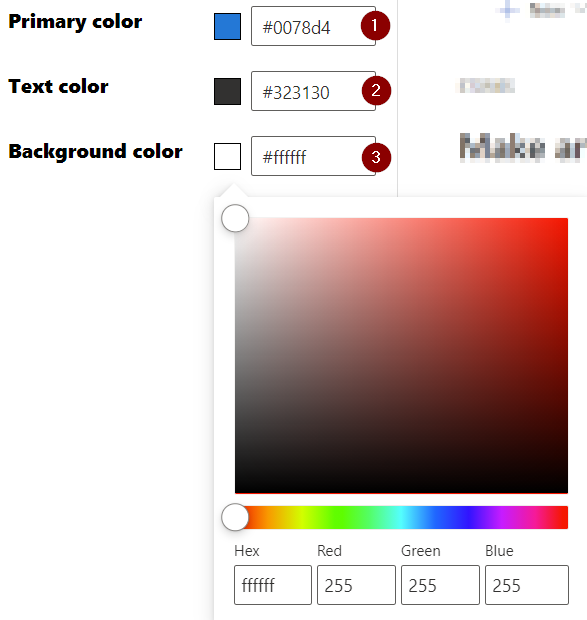
Task: Edit the Background color hex field #ffffff
Action: [313, 156]
